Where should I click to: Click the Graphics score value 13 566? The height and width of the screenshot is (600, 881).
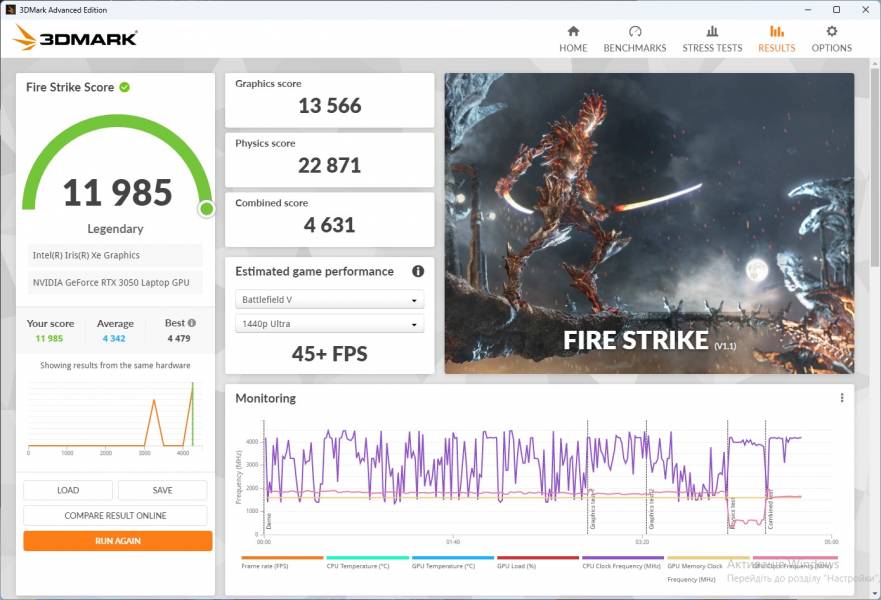330,106
